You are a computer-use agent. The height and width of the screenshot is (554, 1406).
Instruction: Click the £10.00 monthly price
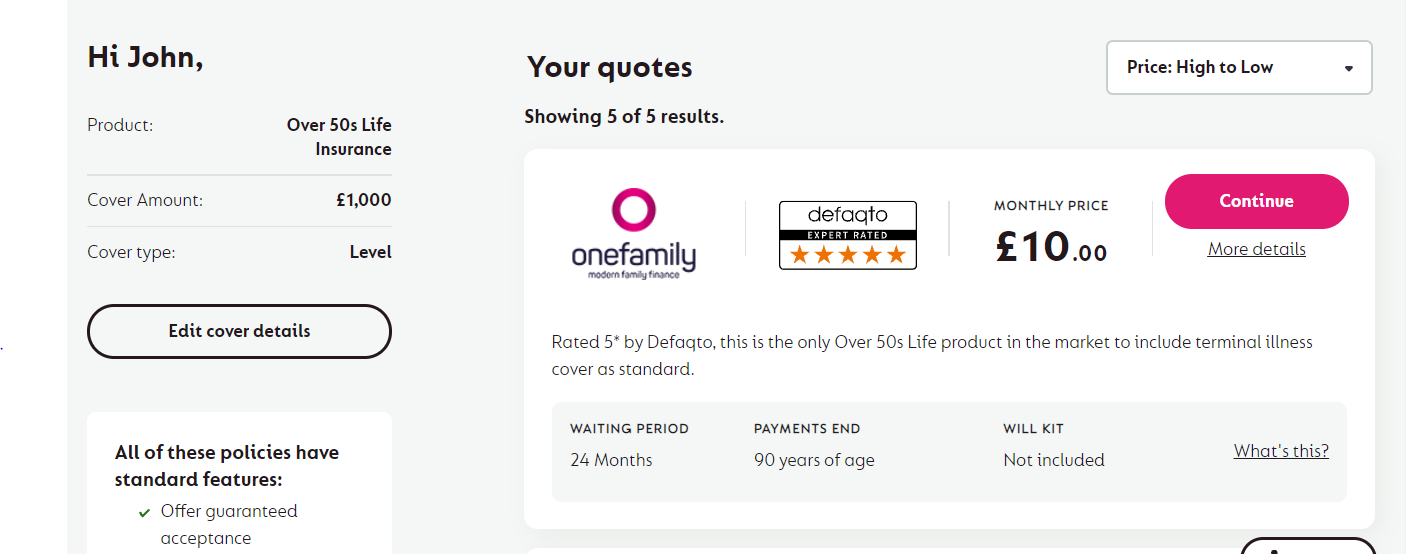click(x=1051, y=245)
